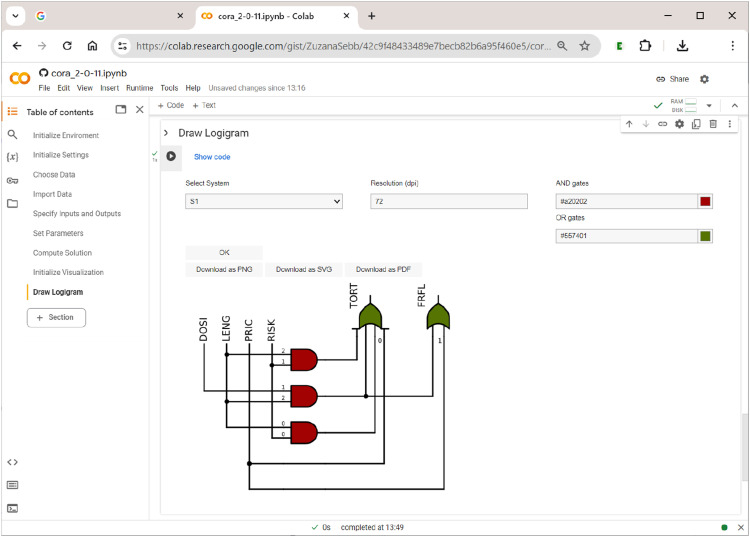This screenshot has width=750, height=537.
Task: Open the secrets key icon
Action: pos(12,180)
